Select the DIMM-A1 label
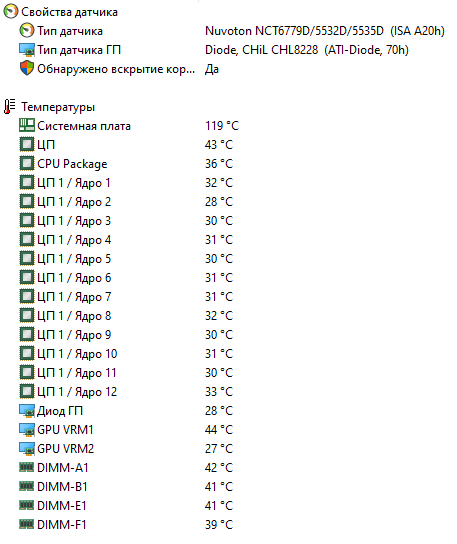The height and width of the screenshot is (544, 457). click(63, 468)
